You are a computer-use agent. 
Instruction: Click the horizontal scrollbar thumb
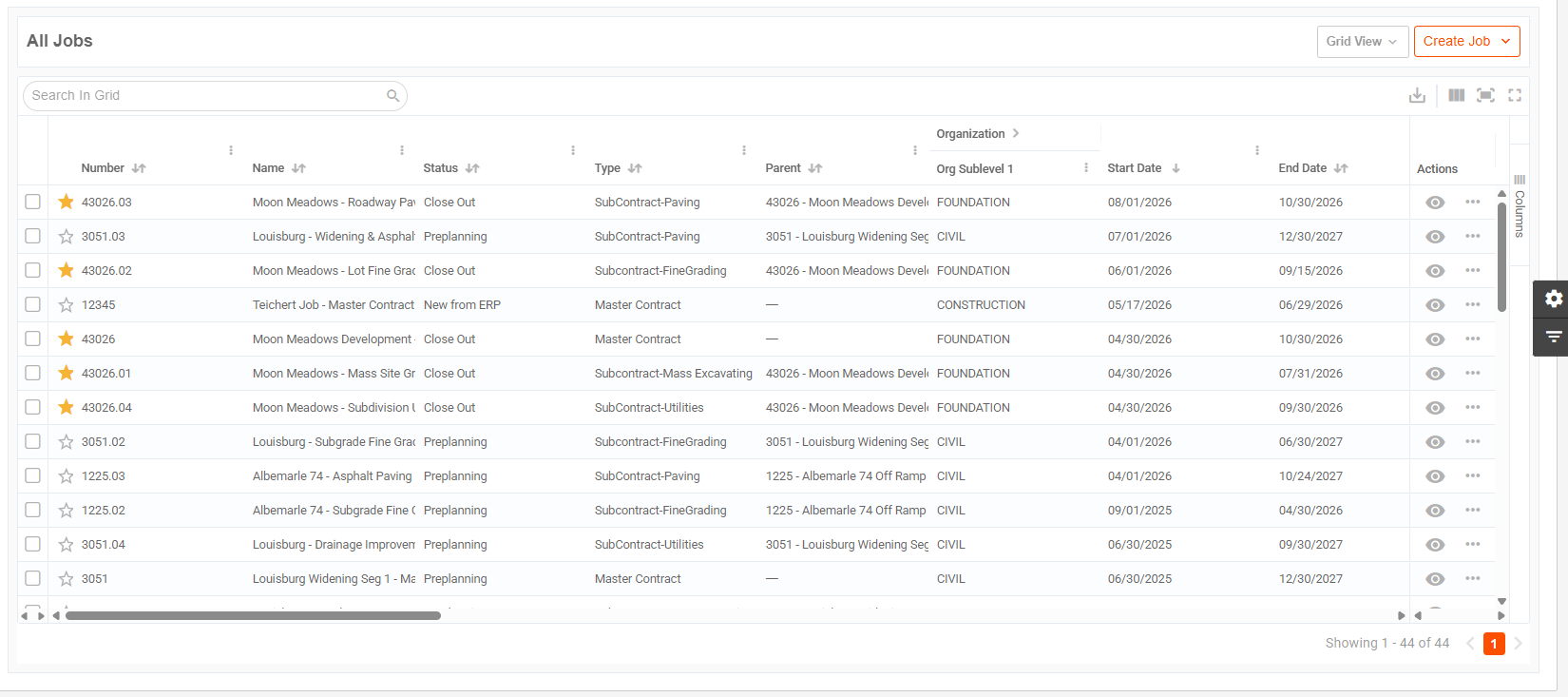pos(253,615)
